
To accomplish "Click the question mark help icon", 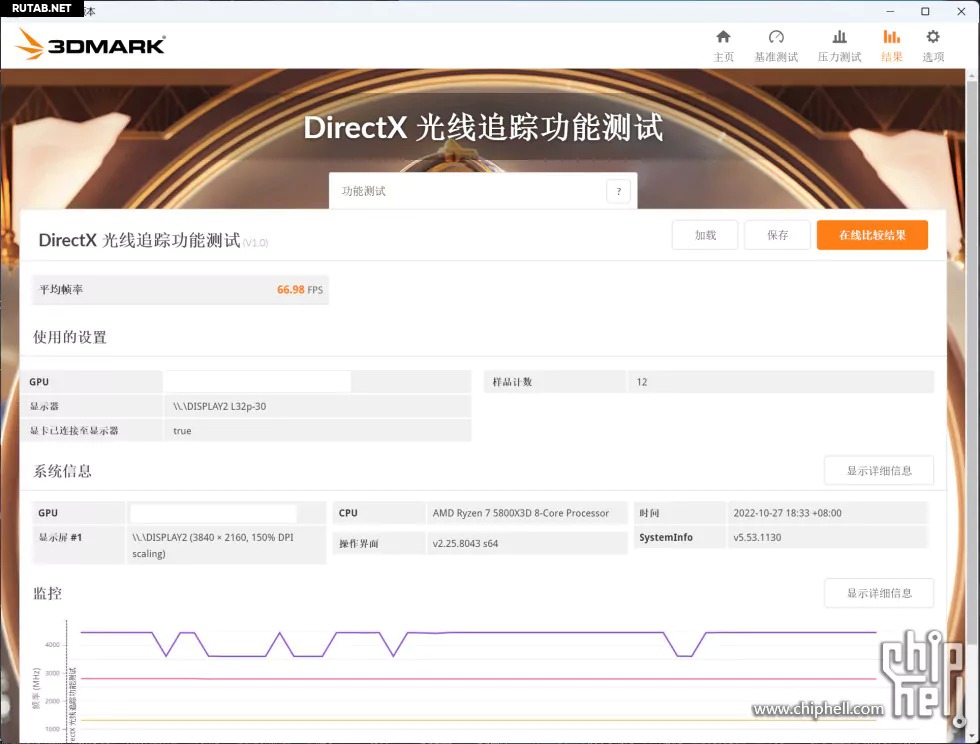I will (618, 192).
